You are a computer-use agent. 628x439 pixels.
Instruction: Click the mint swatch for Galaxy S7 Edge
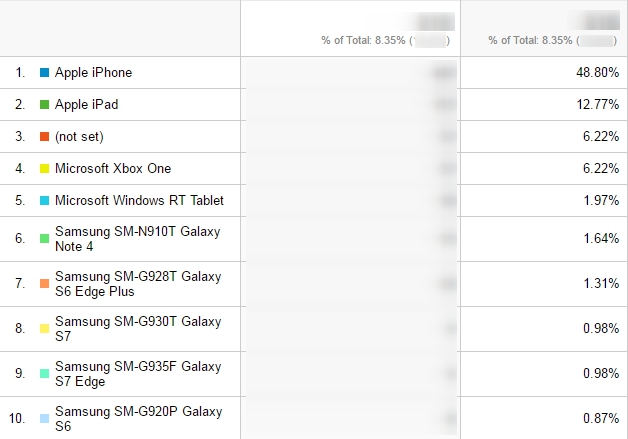pyautogui.click(x=44, y=374)
